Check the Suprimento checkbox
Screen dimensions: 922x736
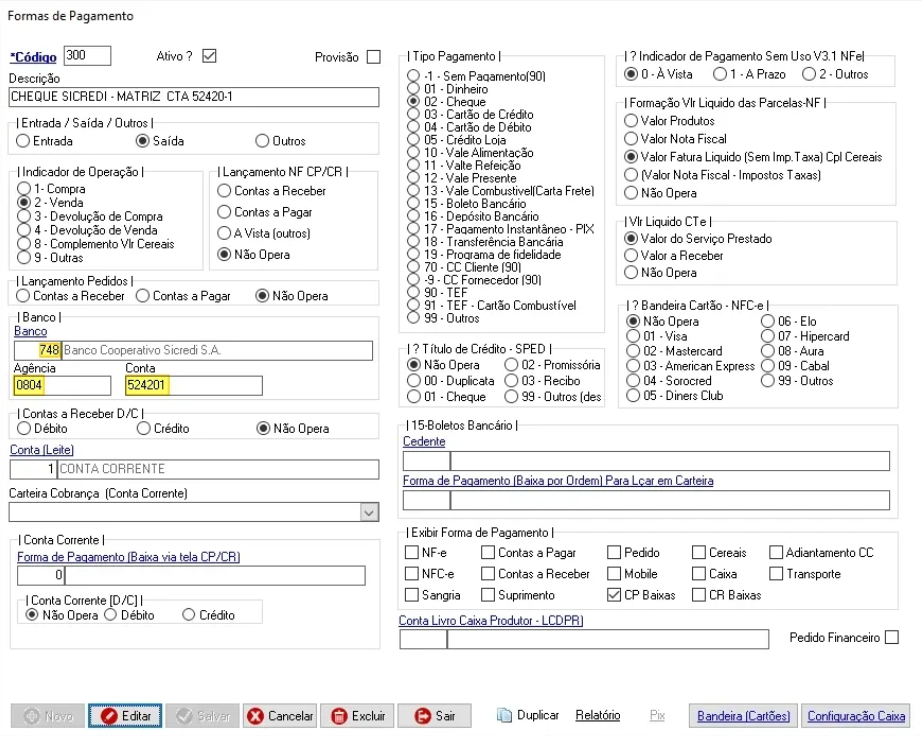click(x=488, y=595)
